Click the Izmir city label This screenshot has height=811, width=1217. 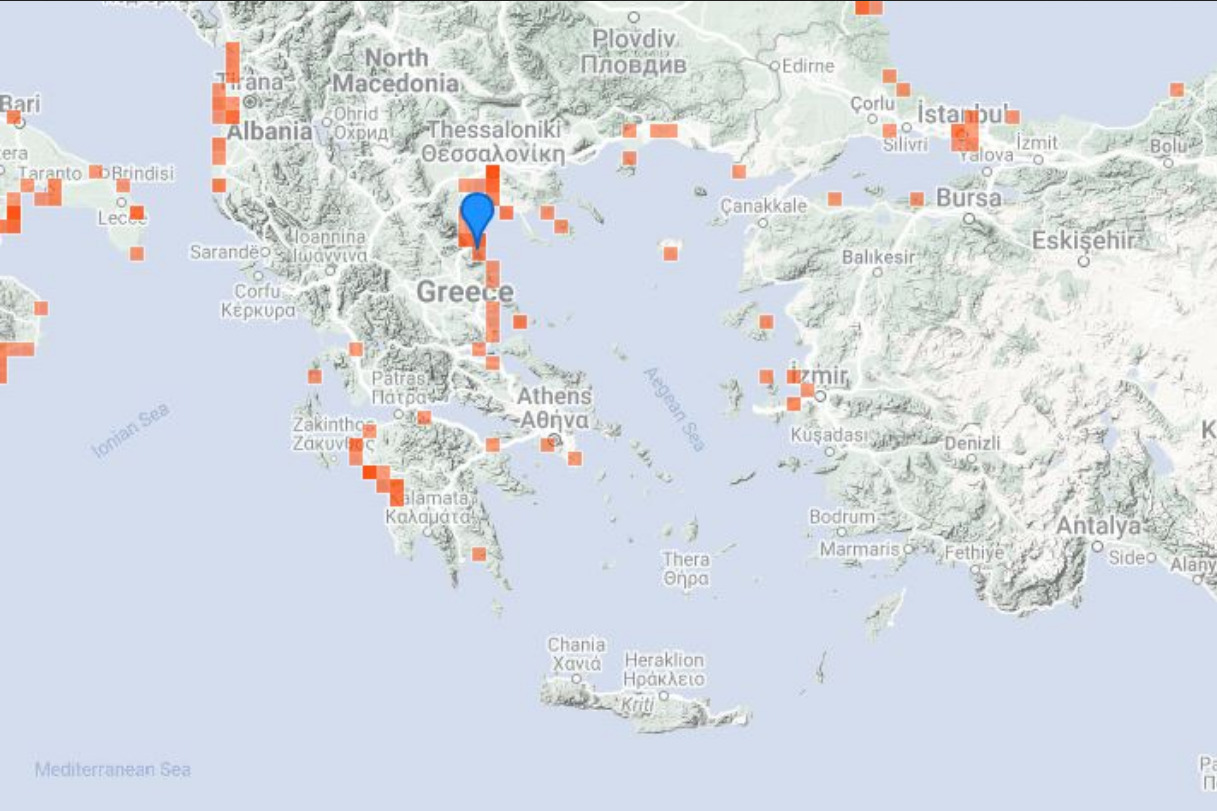[818, 376]
